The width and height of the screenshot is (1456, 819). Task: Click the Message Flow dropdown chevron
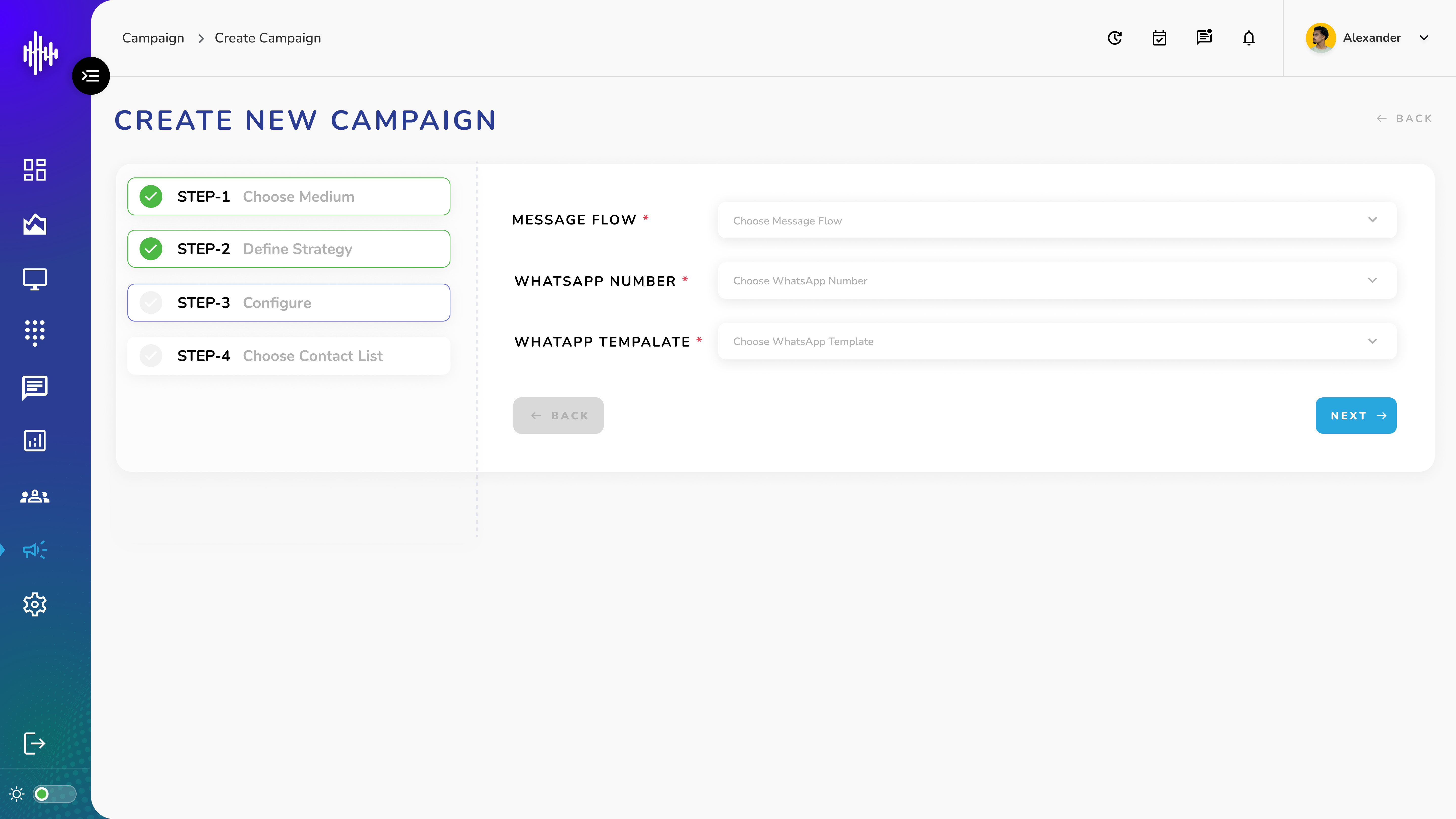point(1372,220)
